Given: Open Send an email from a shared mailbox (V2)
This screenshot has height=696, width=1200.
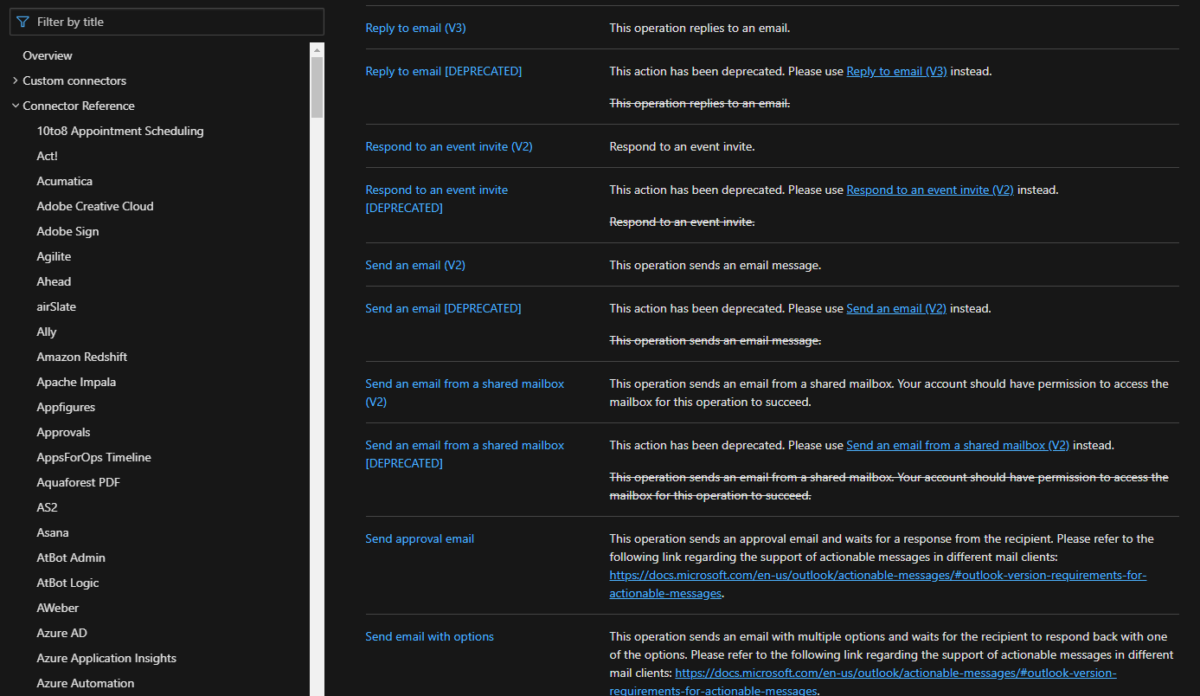Looking at the screenshot, I should [x=464, y=392].
